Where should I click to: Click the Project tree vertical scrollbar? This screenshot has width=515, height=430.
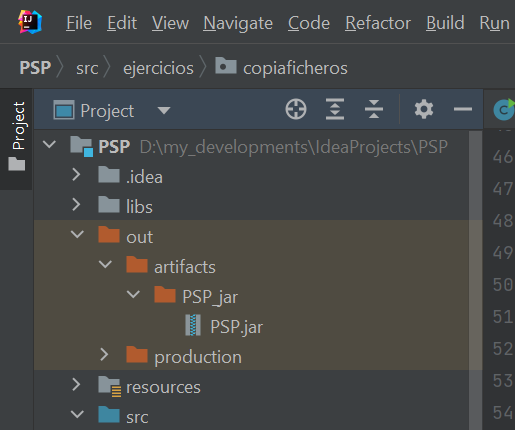coord(475,279)
